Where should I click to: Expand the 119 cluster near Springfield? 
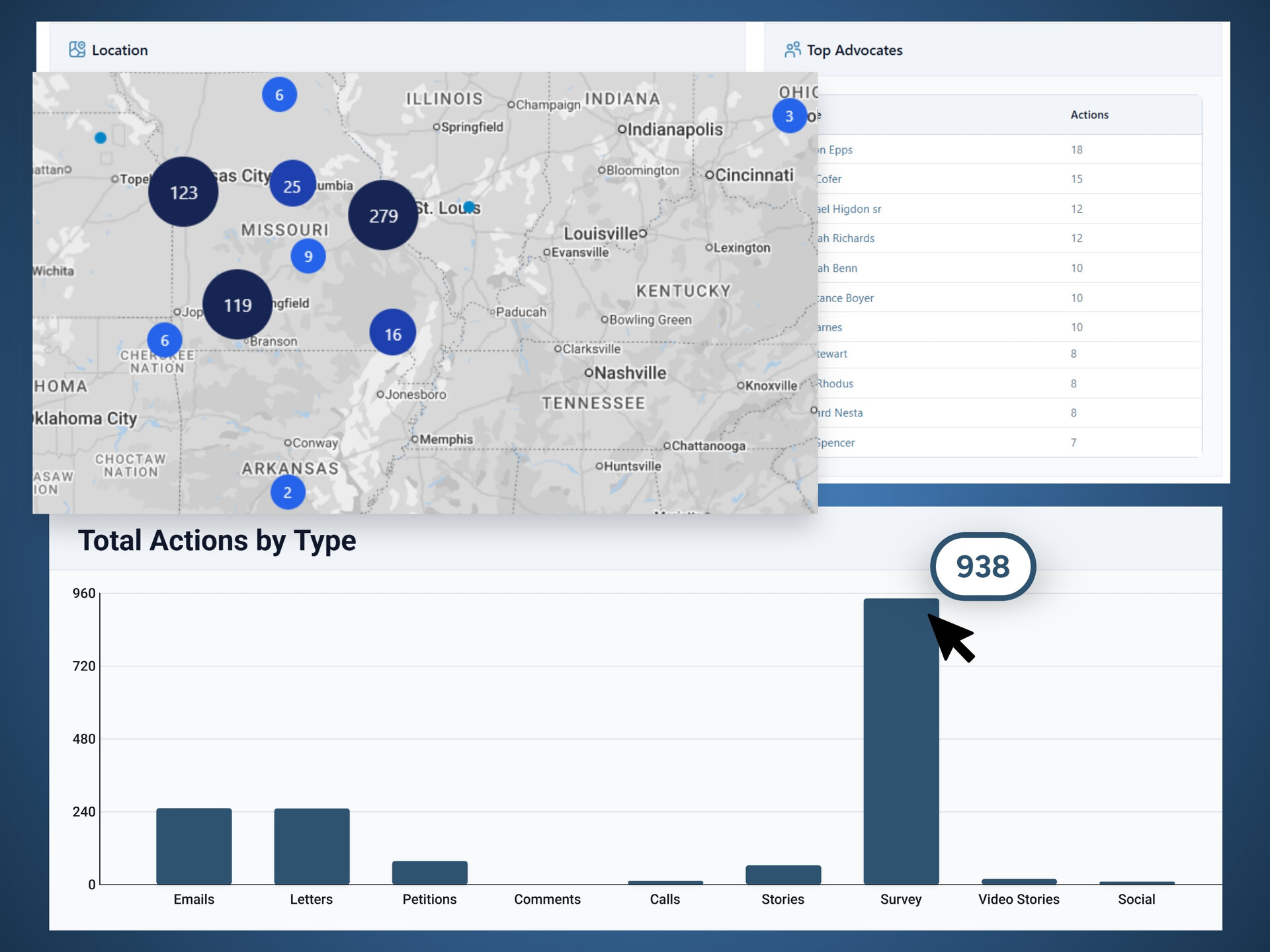point(237,305)
